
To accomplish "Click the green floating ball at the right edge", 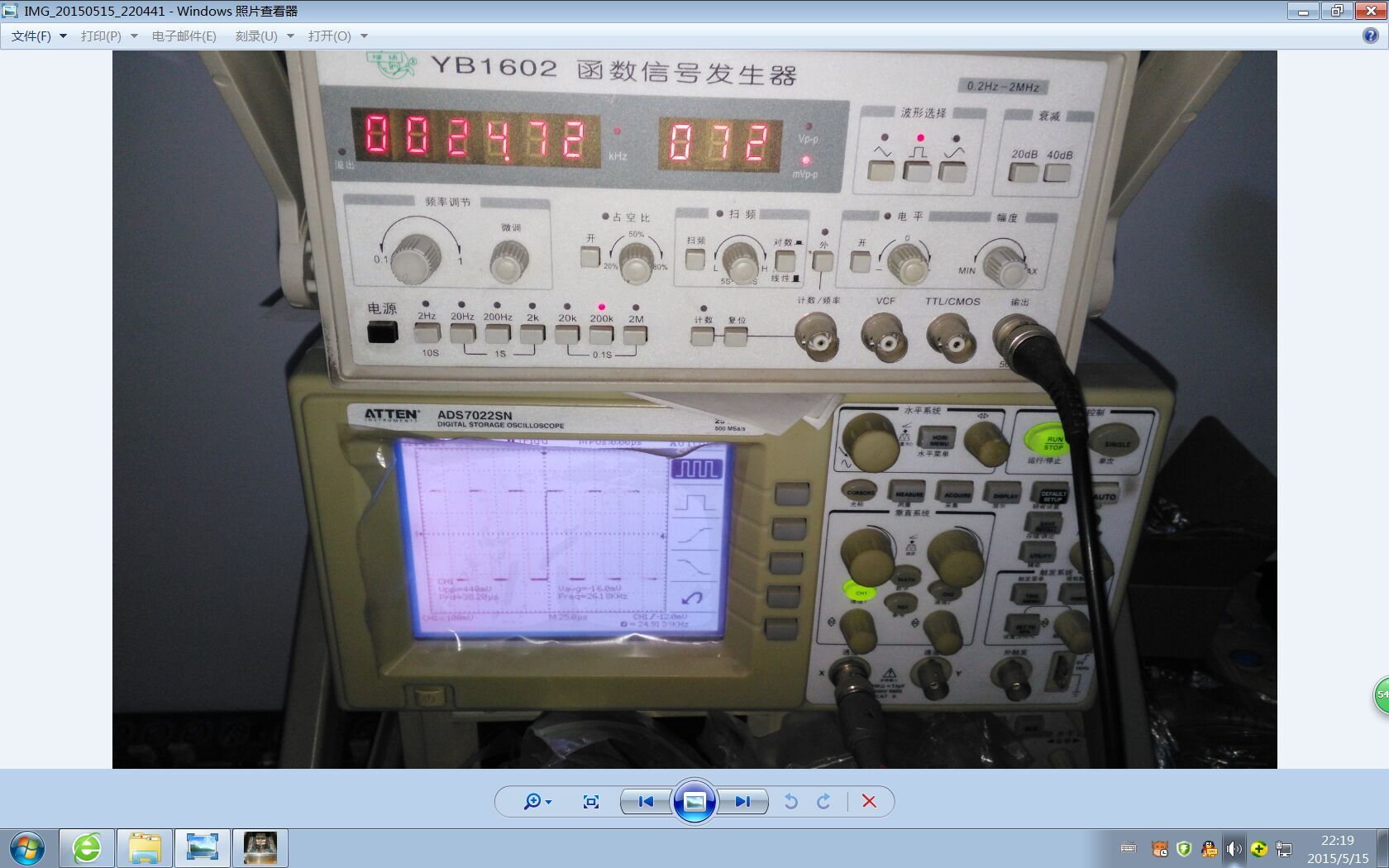I will point(1382,694).
